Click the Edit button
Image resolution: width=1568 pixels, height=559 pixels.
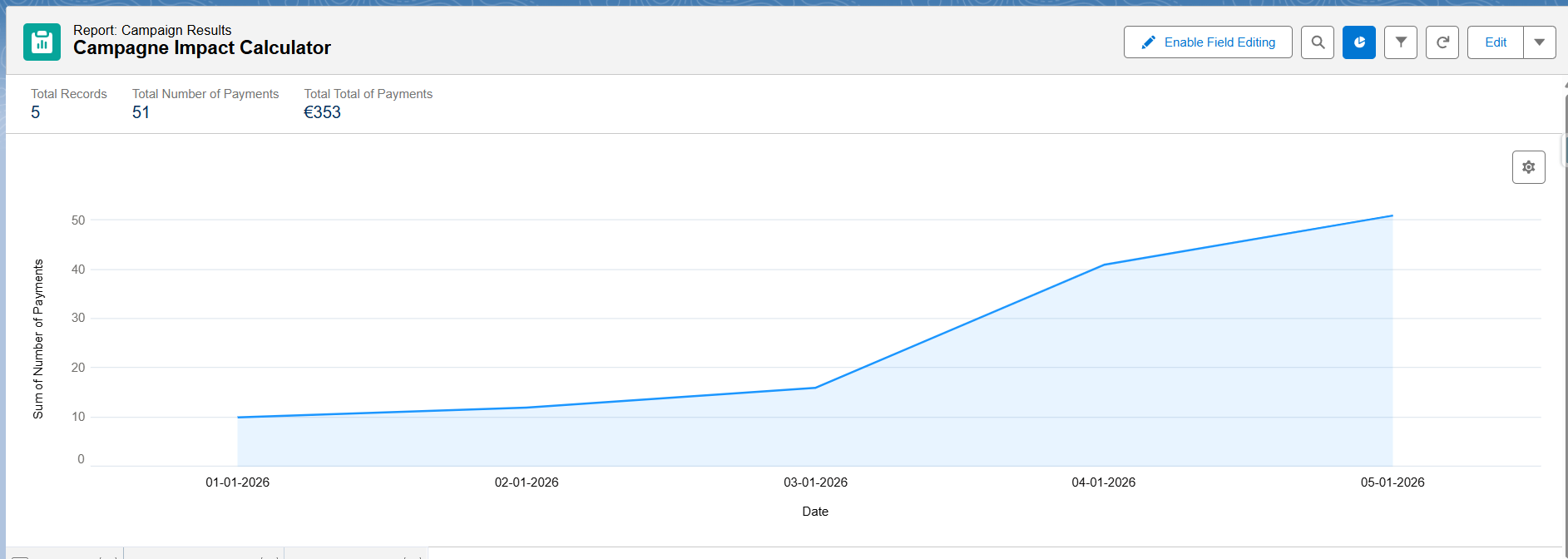(1495, 42)
